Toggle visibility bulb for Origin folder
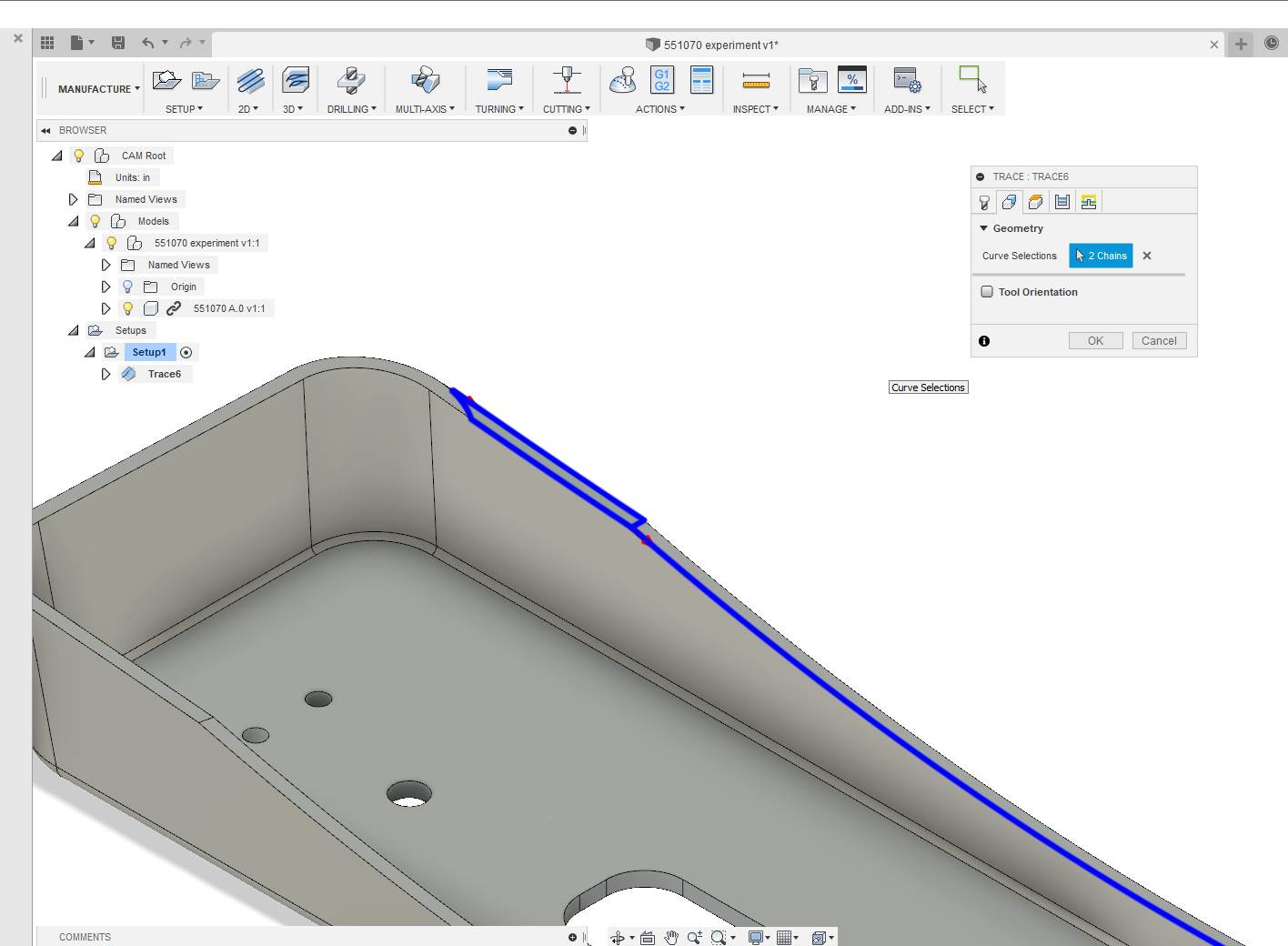This screenshot has width=1288, height=946. 128,287
